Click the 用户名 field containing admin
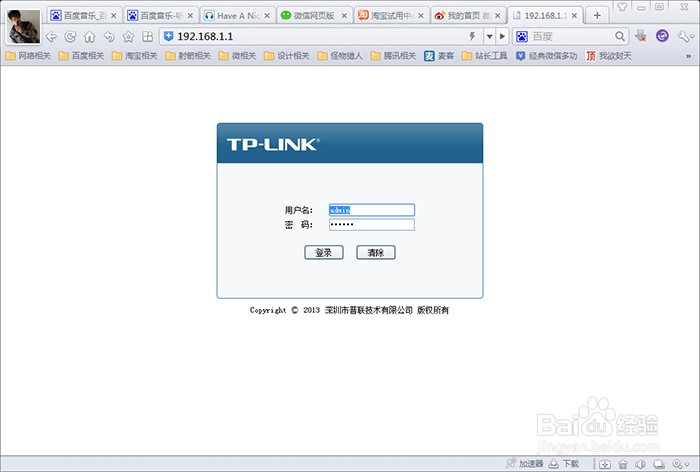The height and width of the screenshot is (472, 700). (x=372, y=210)
